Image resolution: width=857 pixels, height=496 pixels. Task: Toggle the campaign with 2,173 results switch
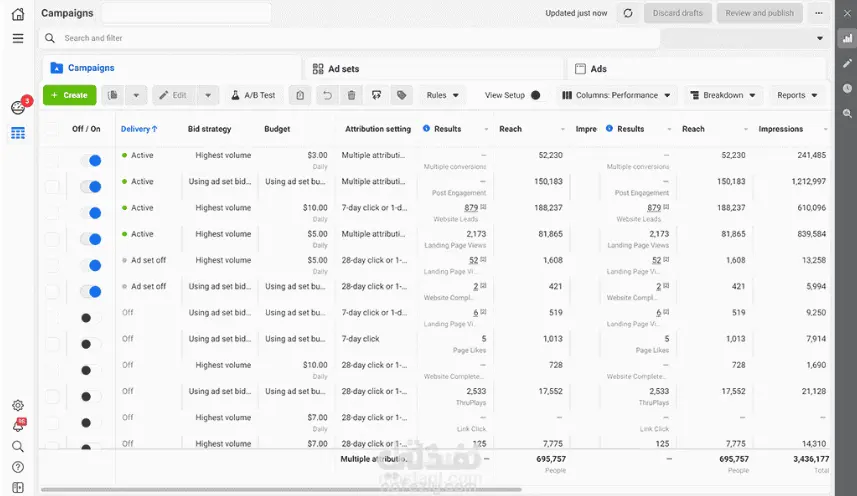[x=91, y=239]
